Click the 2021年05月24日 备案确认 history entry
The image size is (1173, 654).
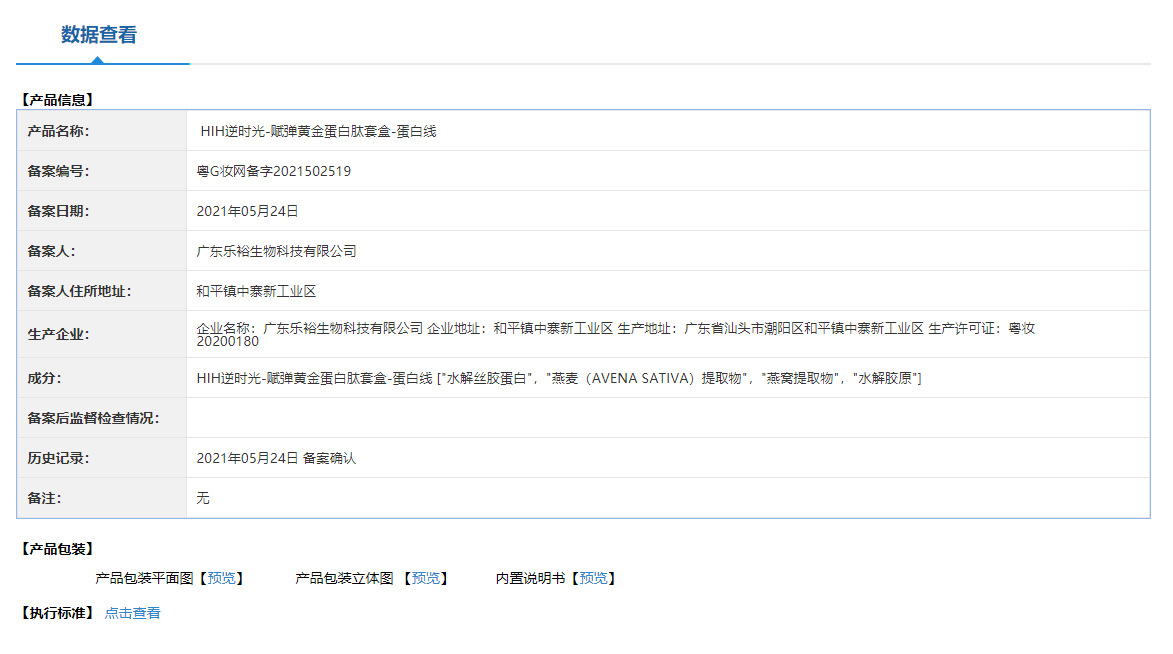tap(276, 458)
